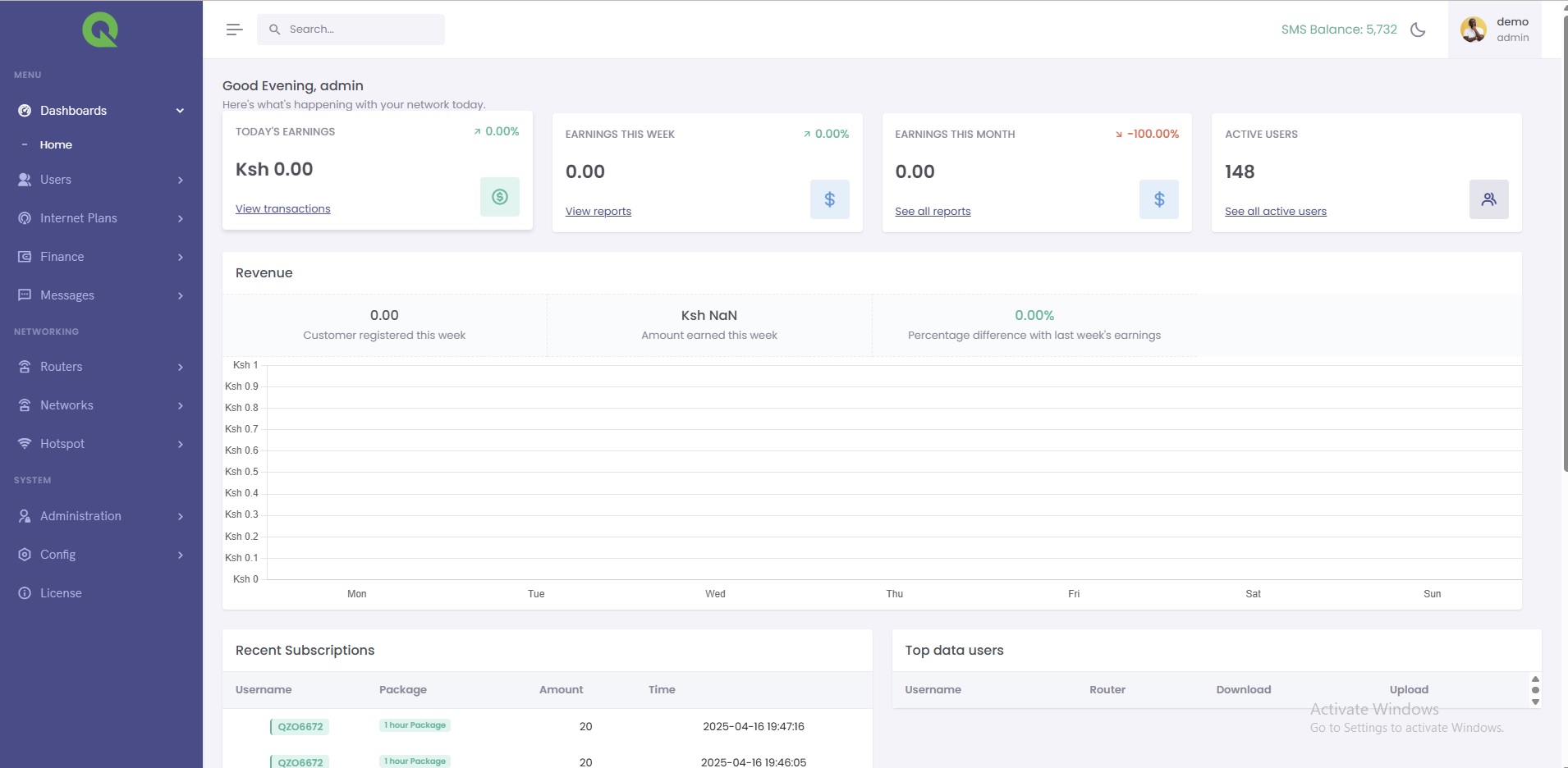Click the green Q logo in sidebar
This screenshot has width=1568, height=768.
100,30
